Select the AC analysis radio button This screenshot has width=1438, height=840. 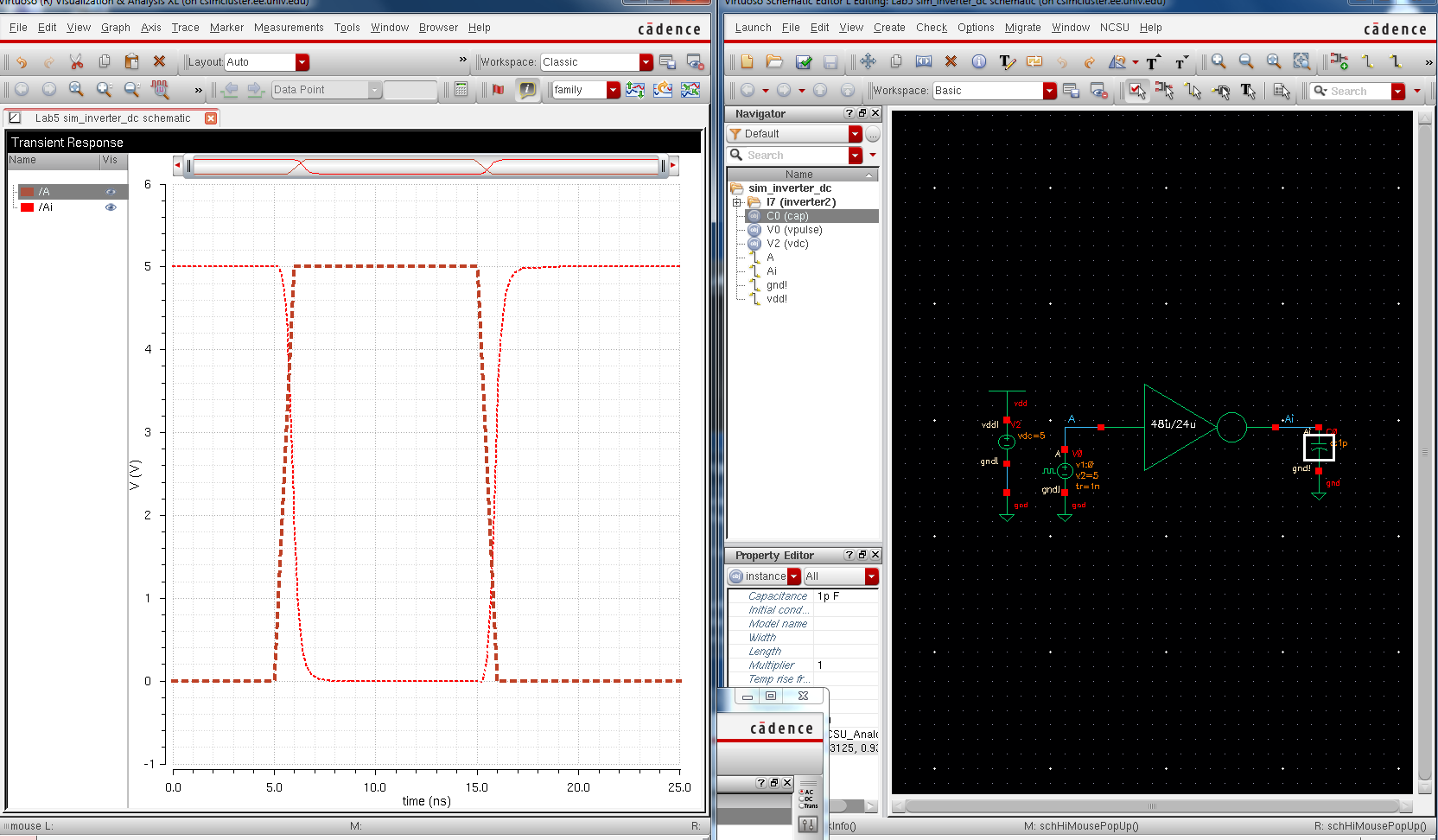click(x=802, y=792)
